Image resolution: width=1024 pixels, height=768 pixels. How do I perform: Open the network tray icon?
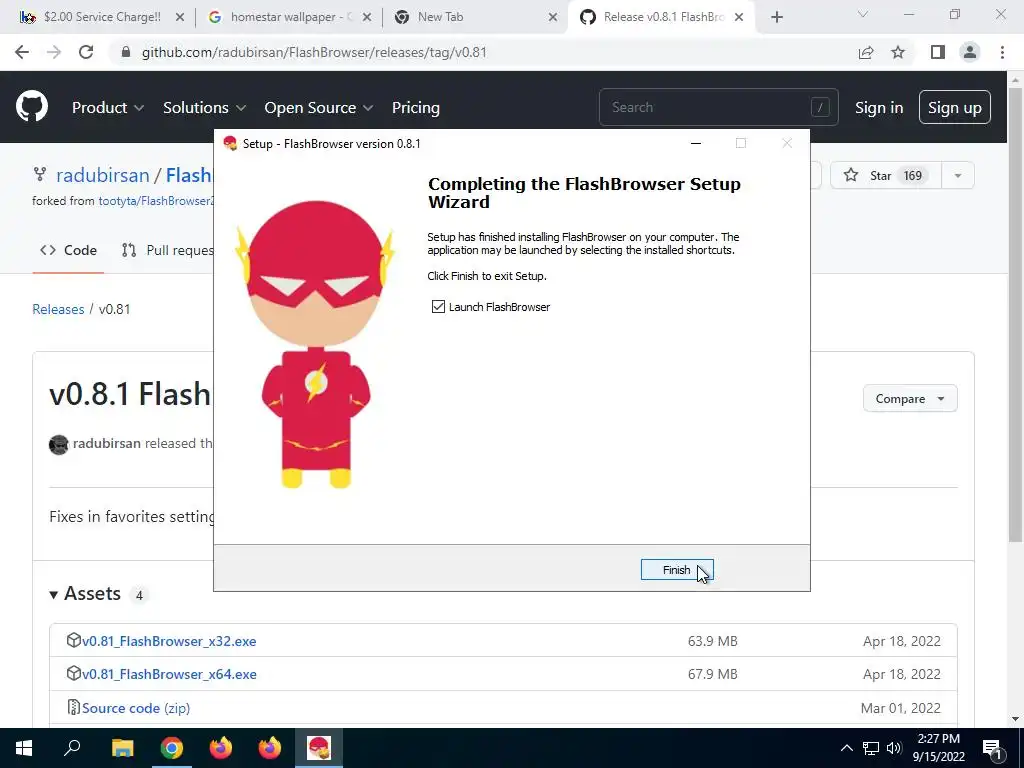coord(871,748)
